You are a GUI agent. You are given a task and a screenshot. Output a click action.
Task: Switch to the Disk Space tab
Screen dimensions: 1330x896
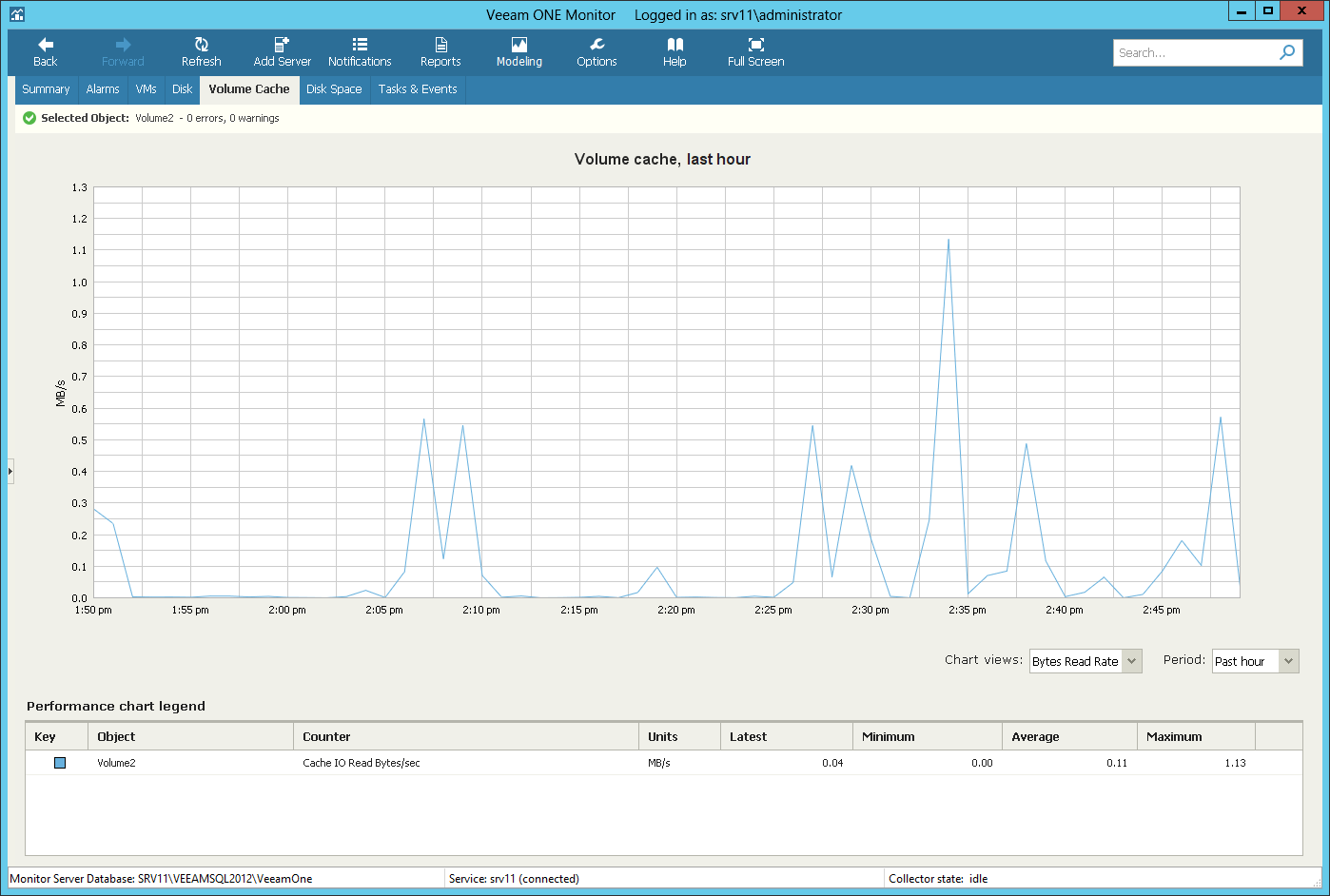click(x=334, y=89)
